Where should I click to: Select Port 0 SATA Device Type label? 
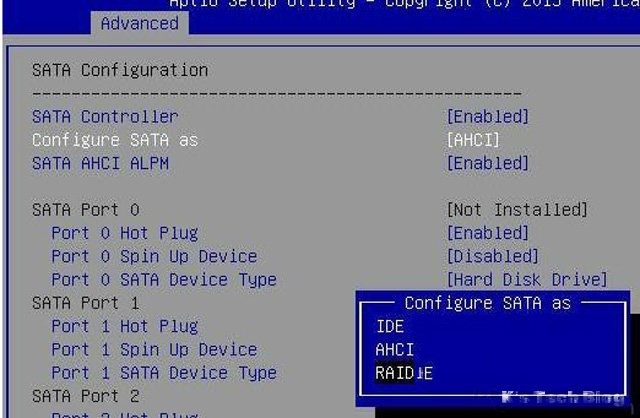pos(163,280)
